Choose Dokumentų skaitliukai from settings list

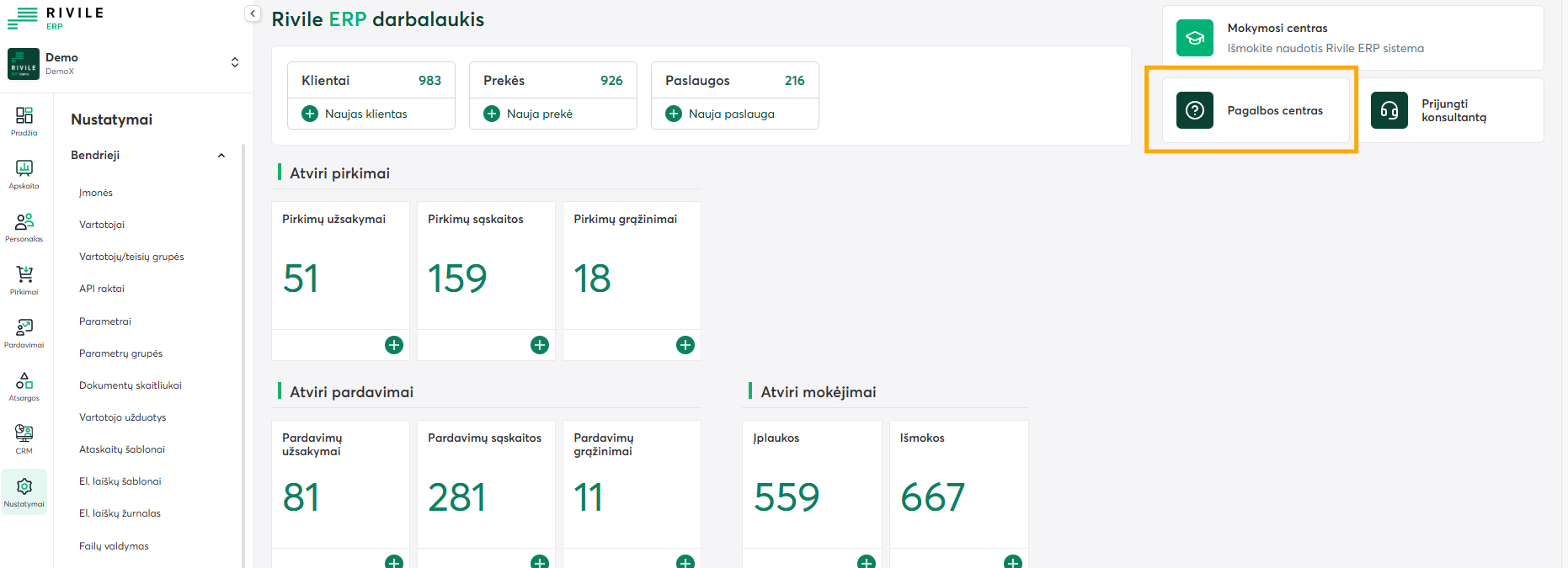(x=131, y=385)
